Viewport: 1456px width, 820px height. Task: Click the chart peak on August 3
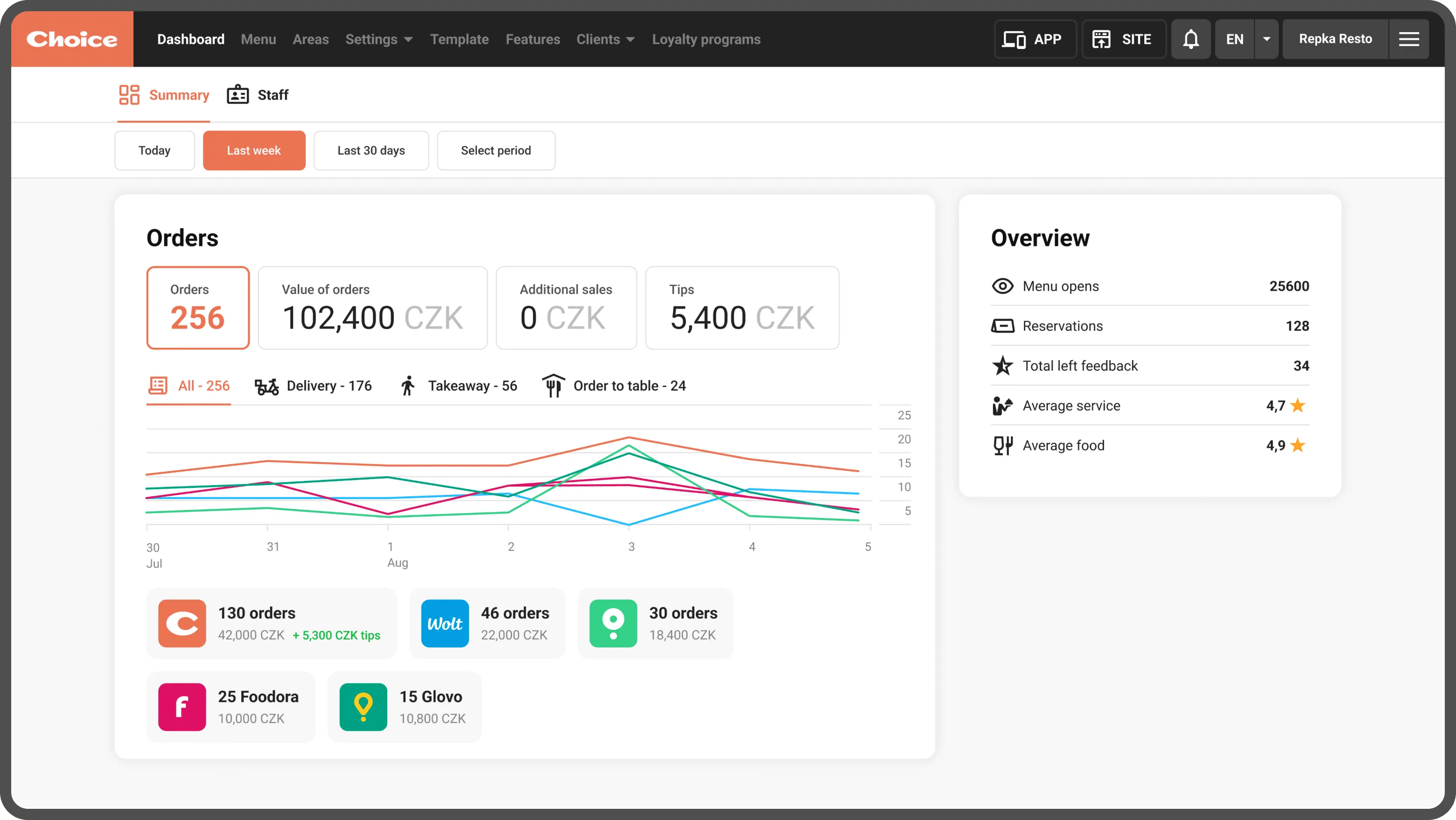629,438
